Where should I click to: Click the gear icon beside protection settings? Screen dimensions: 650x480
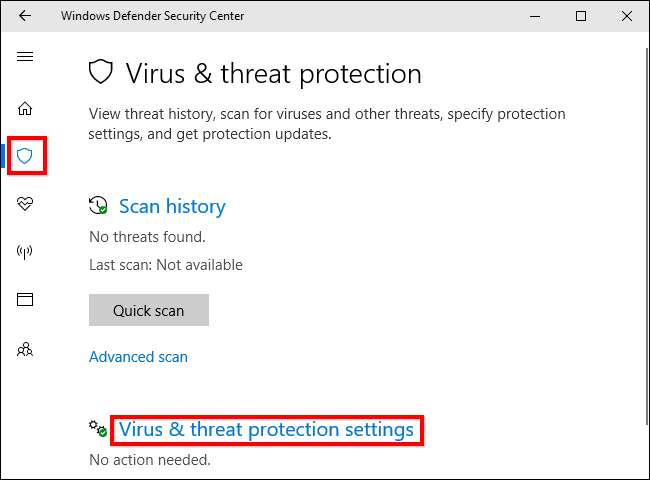coord(98,429)
